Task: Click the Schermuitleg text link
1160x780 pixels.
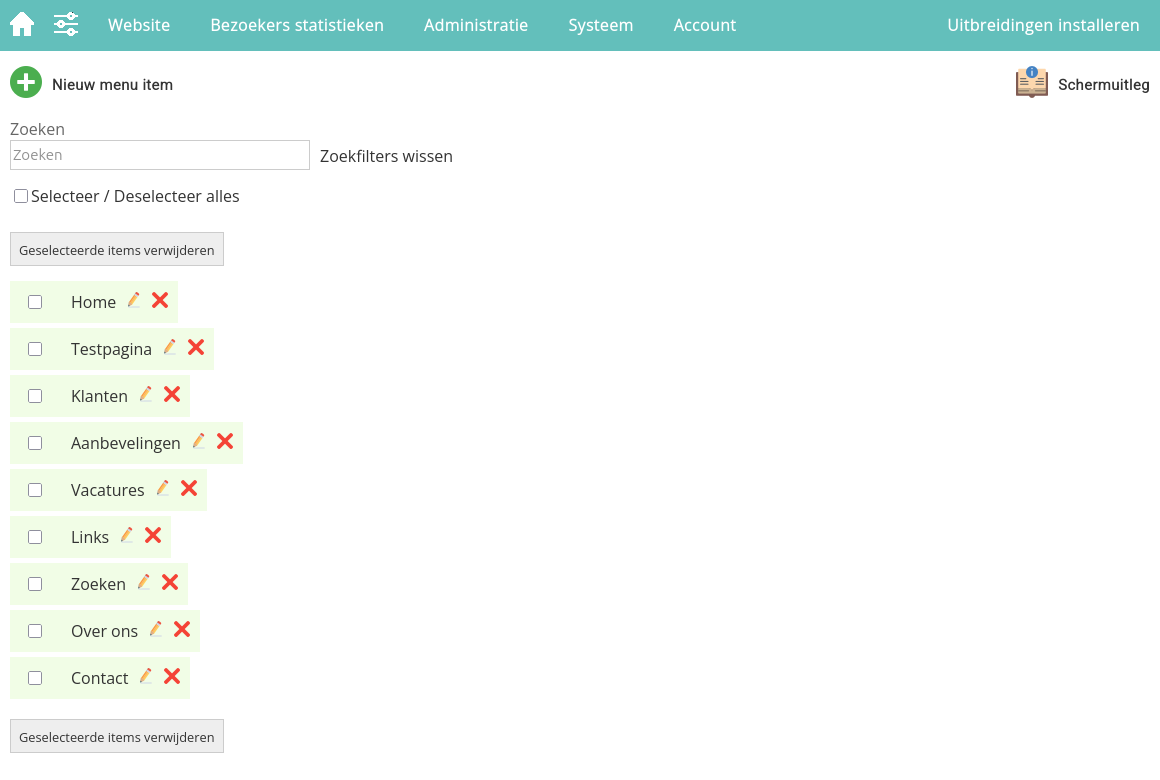Action: (x=1104, y=84)
